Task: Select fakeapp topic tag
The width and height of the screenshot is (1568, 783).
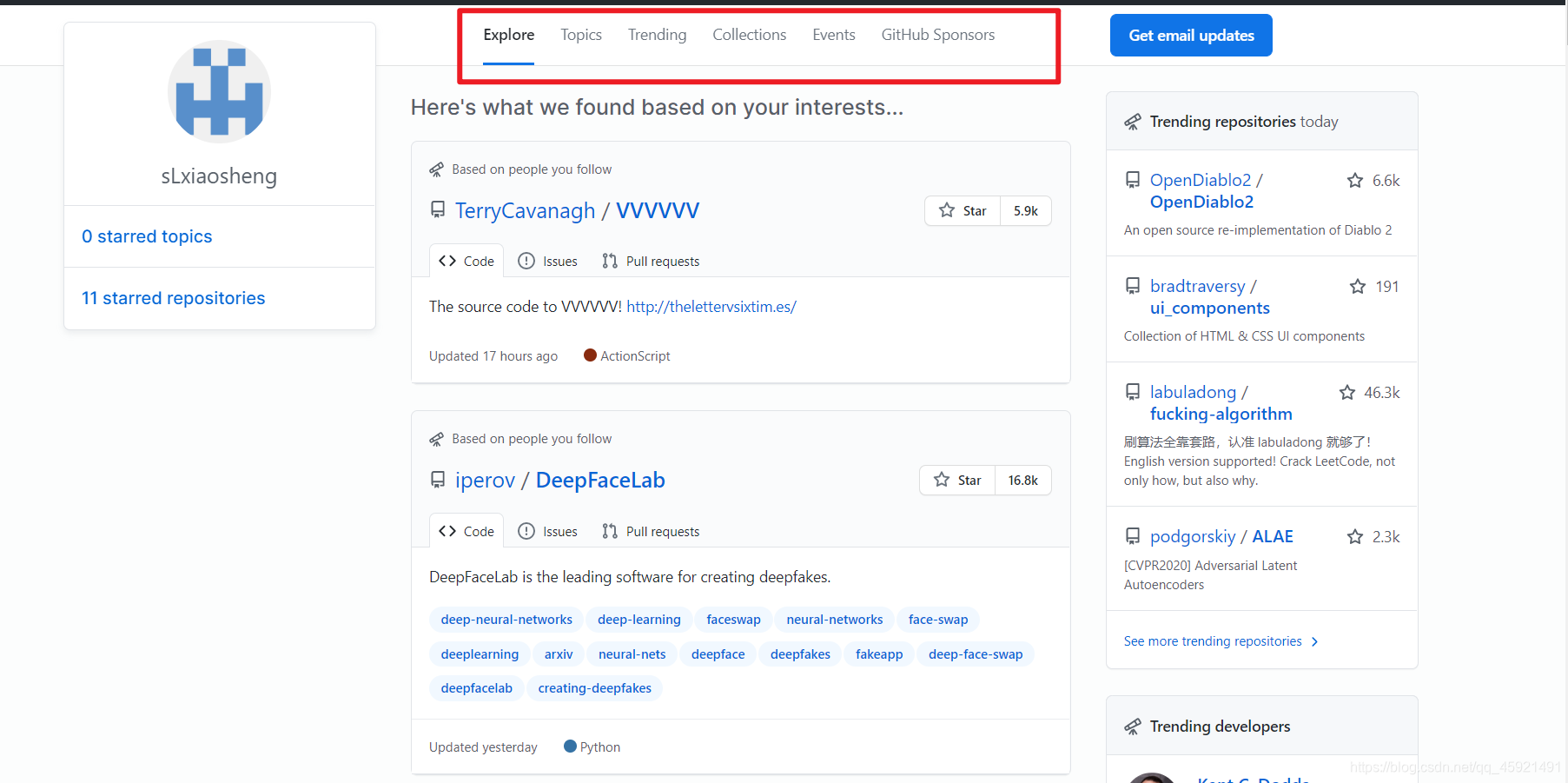Action: [879, 654]
